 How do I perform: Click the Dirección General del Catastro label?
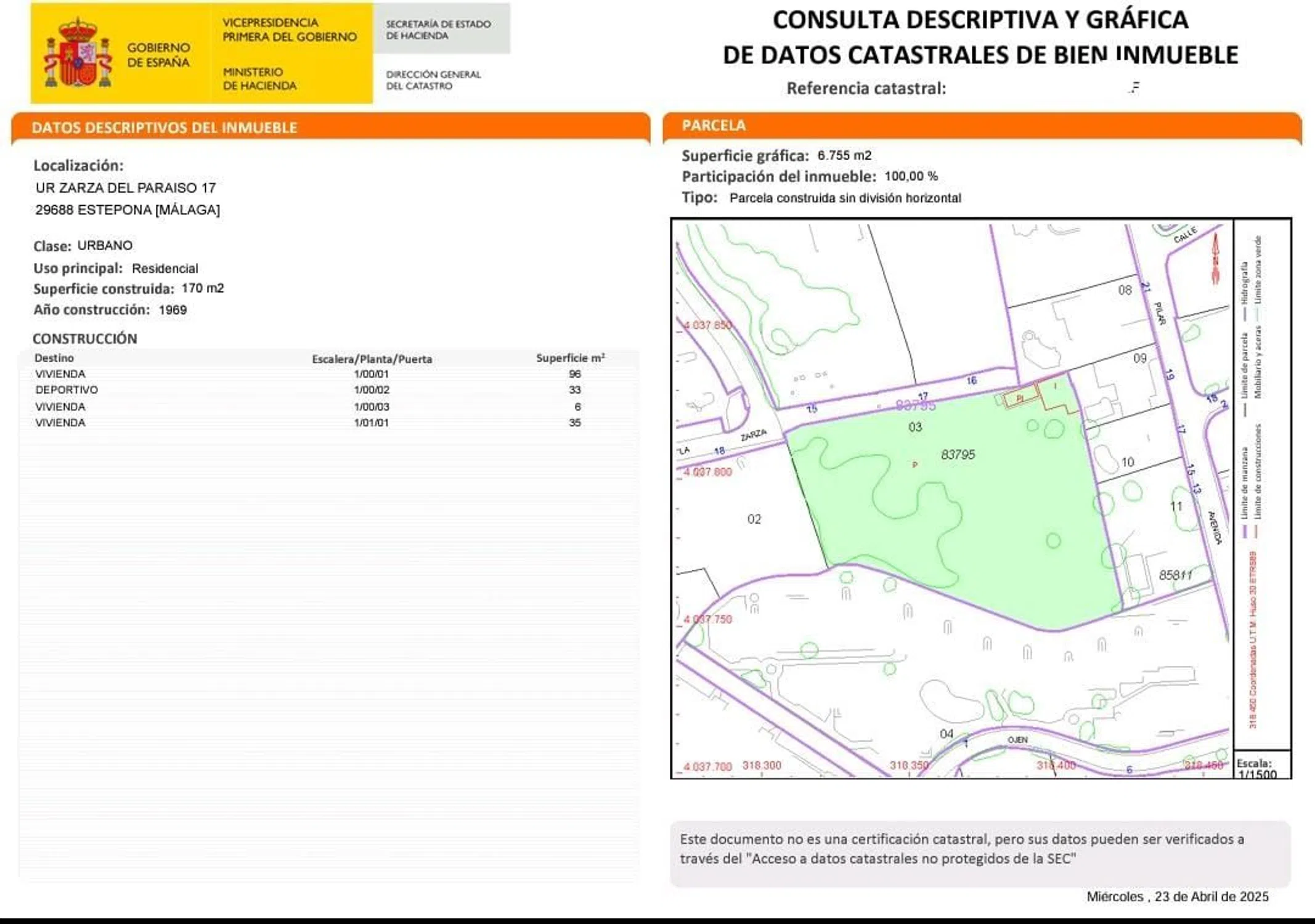click(433, 80)
